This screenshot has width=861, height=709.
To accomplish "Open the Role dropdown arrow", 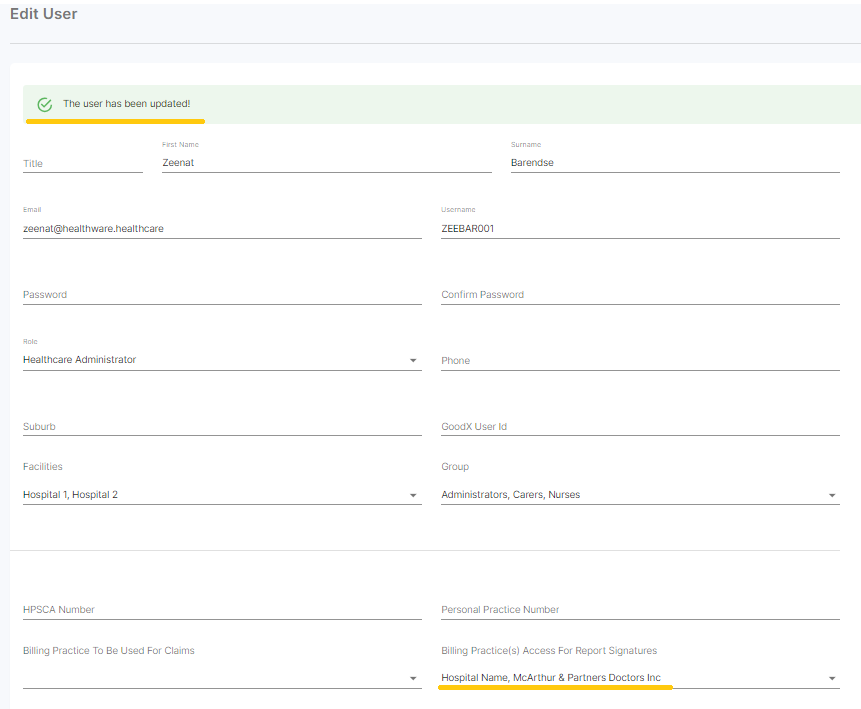I will point(413,360).
